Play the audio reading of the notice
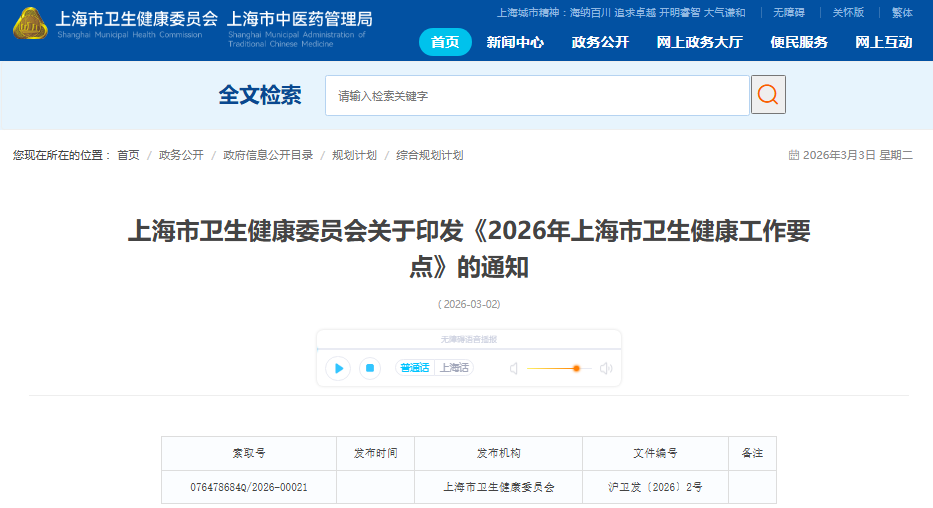Screen dimensions: 933x508 click(338, 368)
